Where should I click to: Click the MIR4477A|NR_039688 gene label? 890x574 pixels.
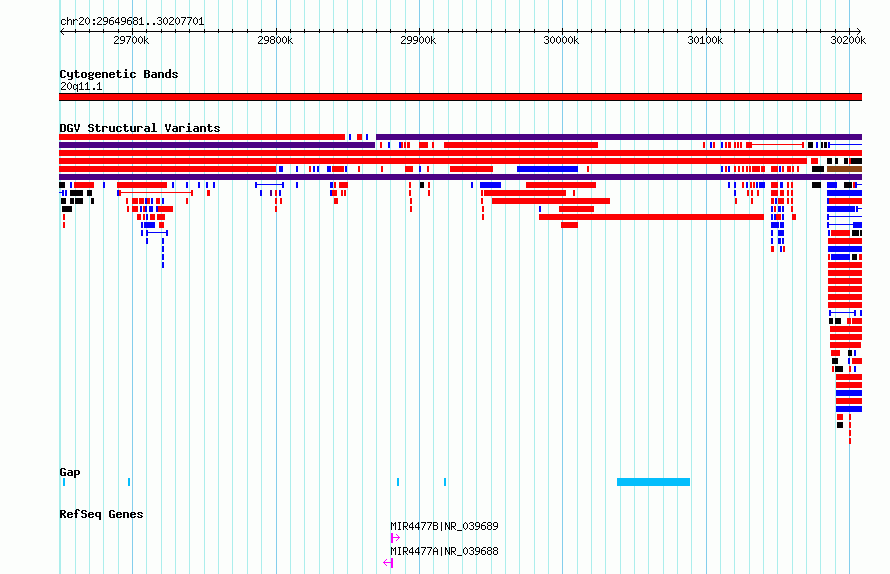pos(444,551)
